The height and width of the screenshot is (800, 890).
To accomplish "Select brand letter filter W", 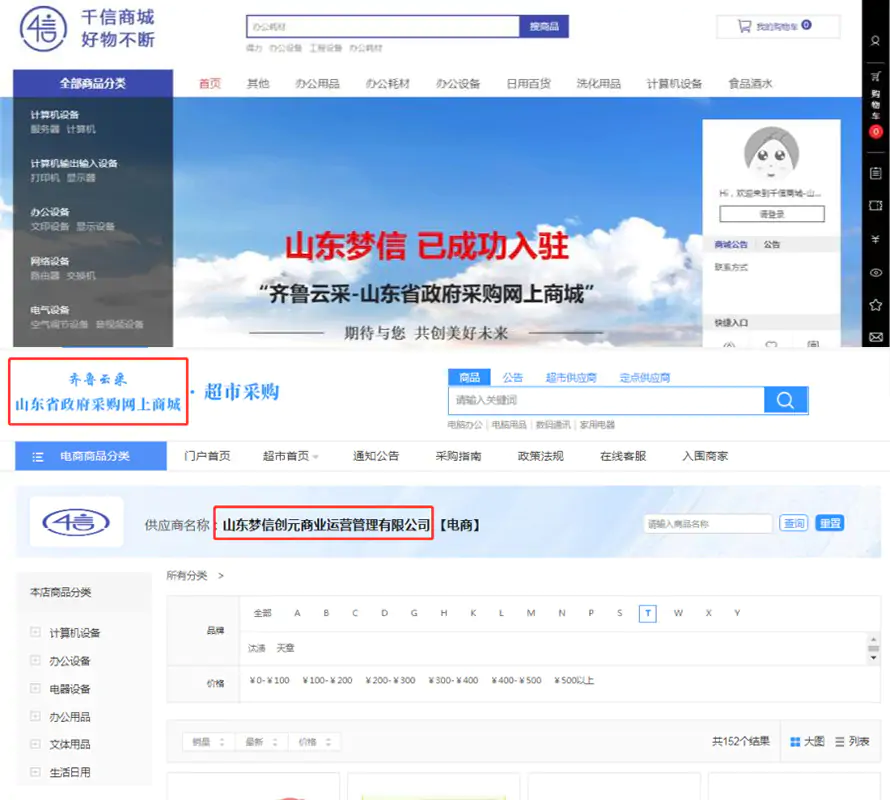I will [678, 613].
